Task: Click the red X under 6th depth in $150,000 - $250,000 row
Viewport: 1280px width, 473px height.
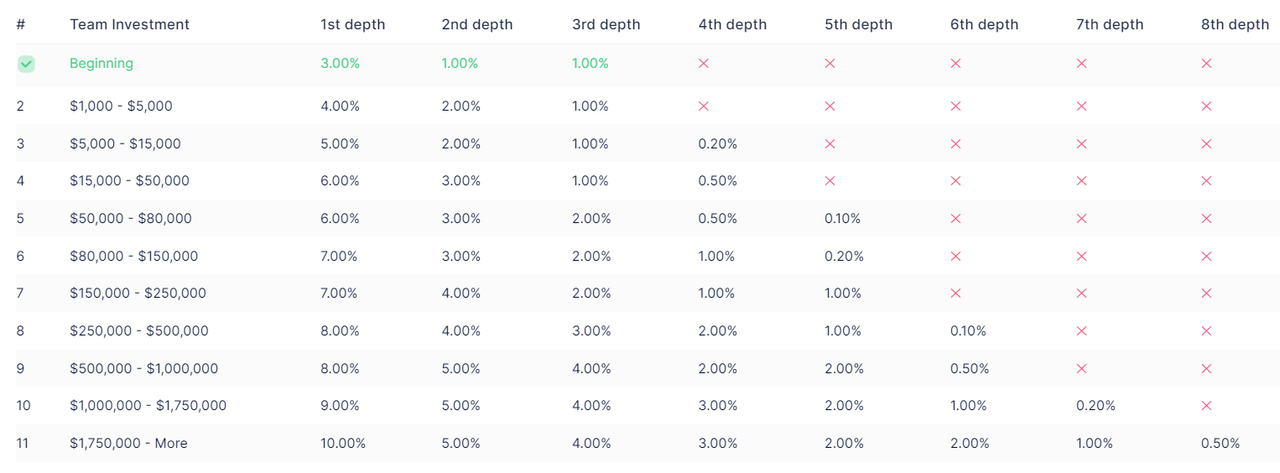Action: point(955,294)
